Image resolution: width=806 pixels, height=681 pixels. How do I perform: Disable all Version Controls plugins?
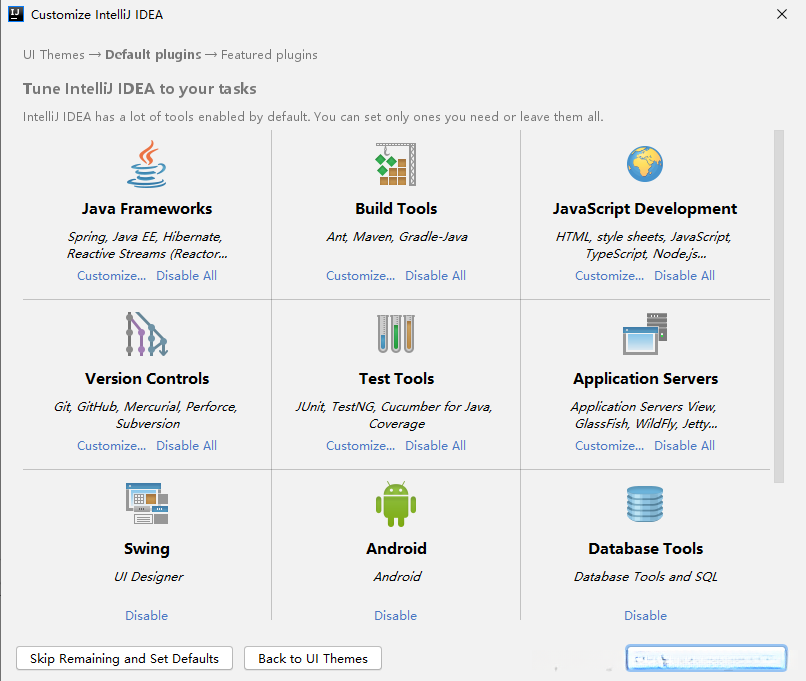click(x=187, y=446)
